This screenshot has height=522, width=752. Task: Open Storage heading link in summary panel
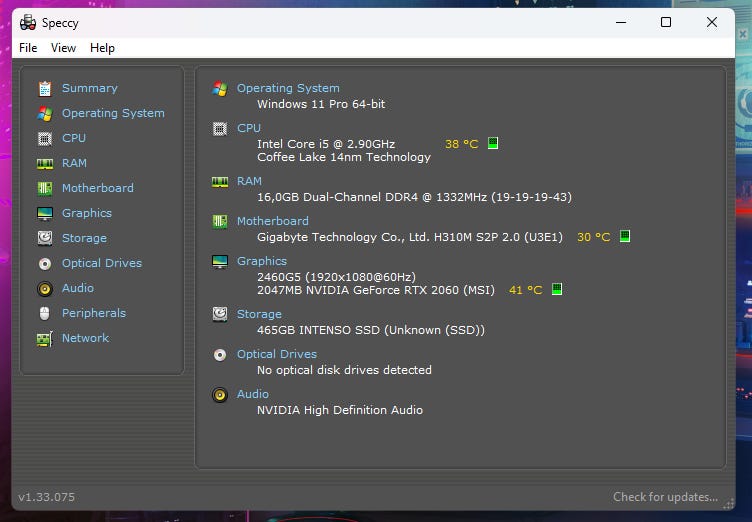[259, 314]
